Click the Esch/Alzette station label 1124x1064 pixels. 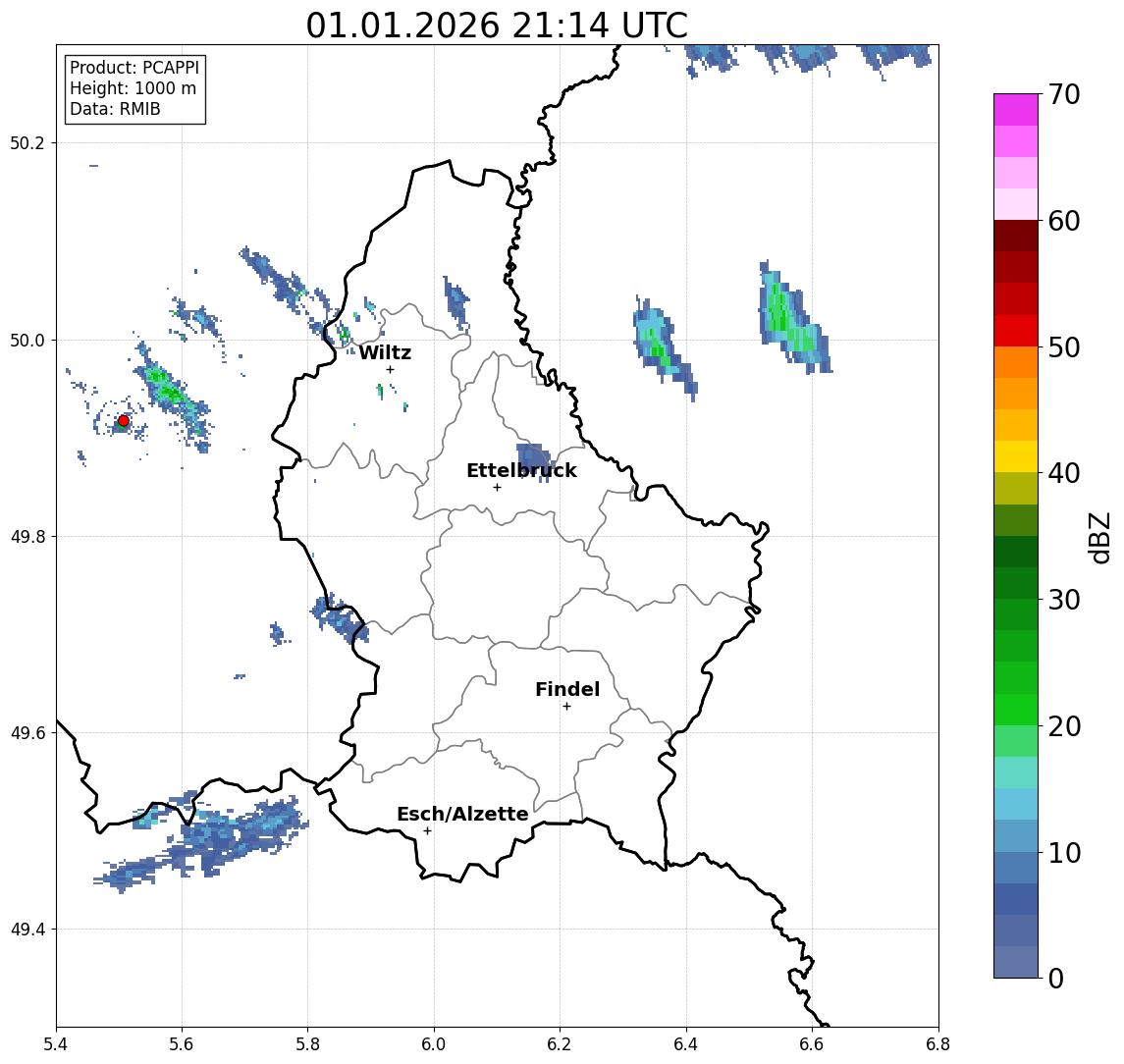(x=462, y=814)
